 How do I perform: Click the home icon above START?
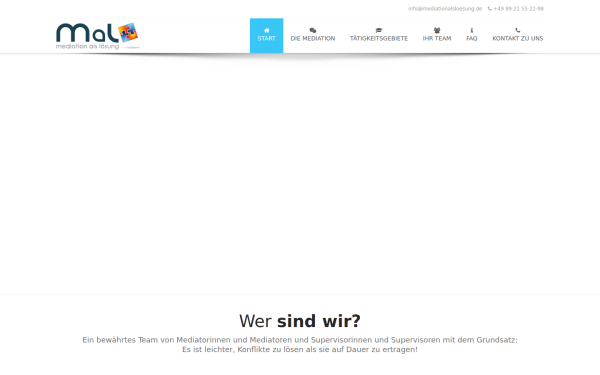point(267,30)
